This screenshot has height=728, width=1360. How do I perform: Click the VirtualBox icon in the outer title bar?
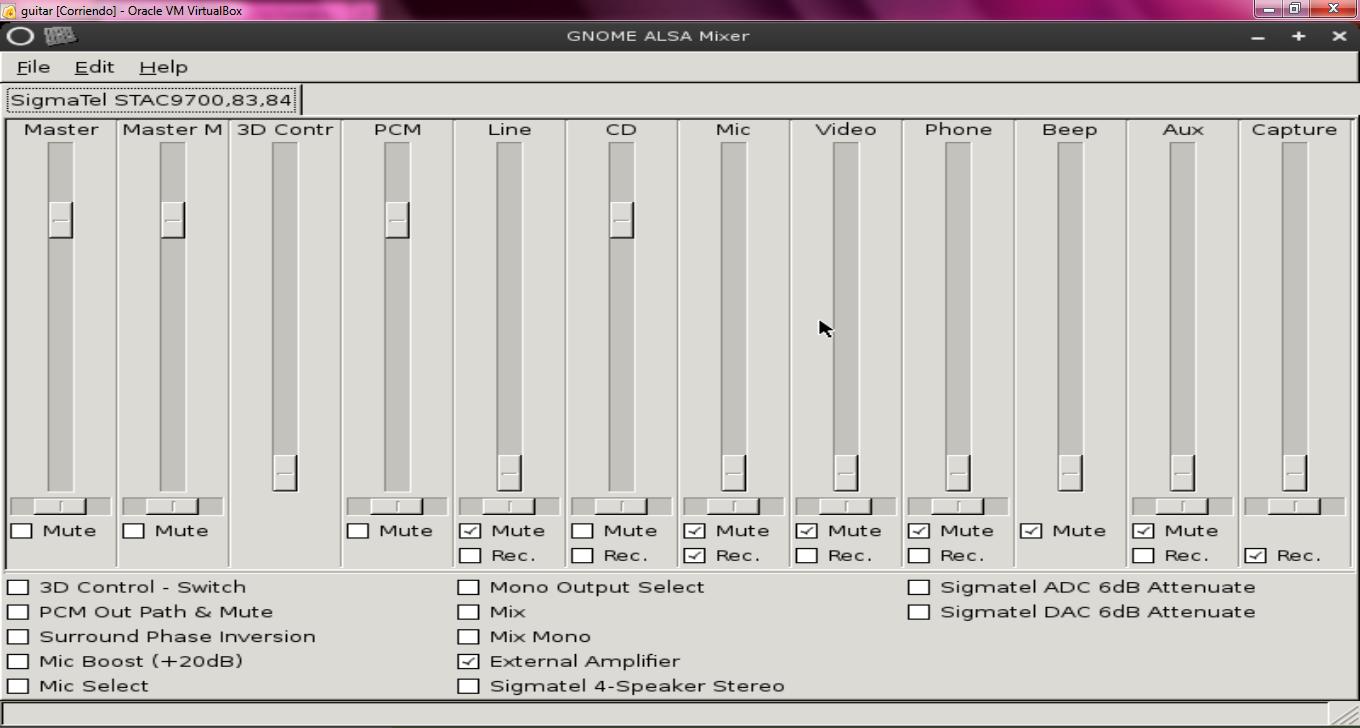(x=9, y=10)
